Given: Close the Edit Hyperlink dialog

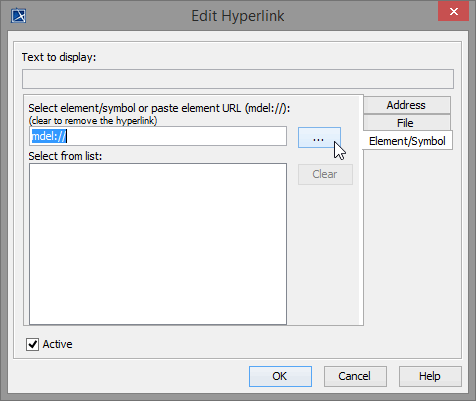Looking at the screenshot, I should (x=453, y=12).
